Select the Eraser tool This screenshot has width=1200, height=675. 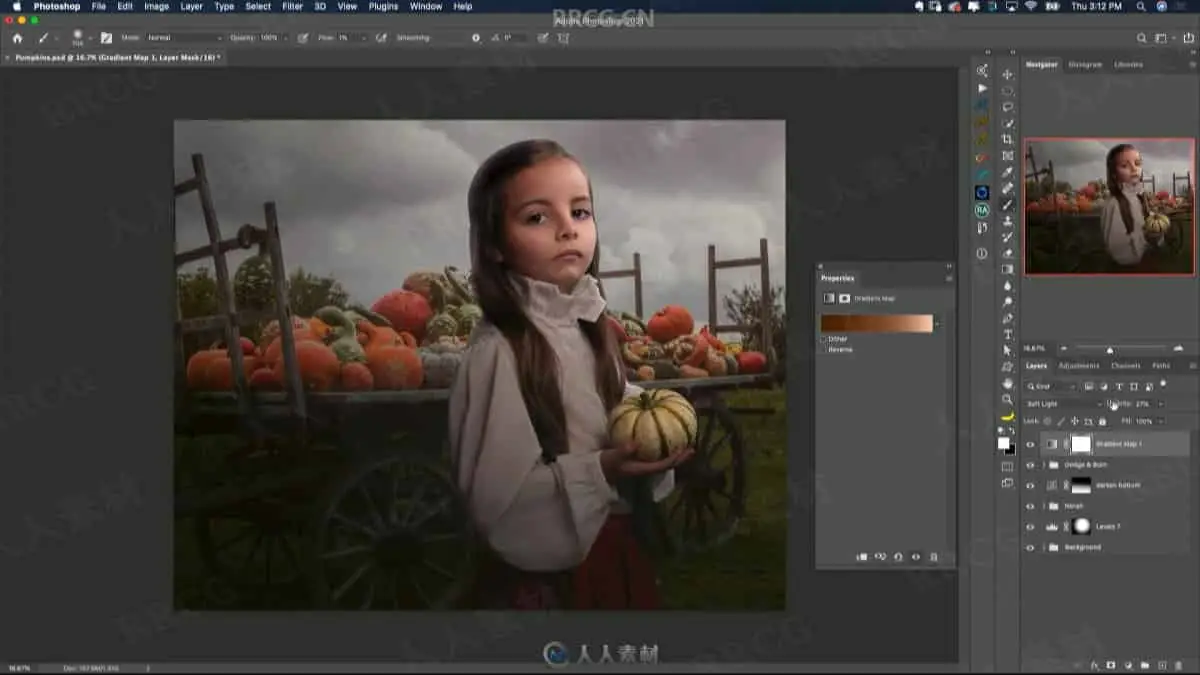(x=1007, y=253)
